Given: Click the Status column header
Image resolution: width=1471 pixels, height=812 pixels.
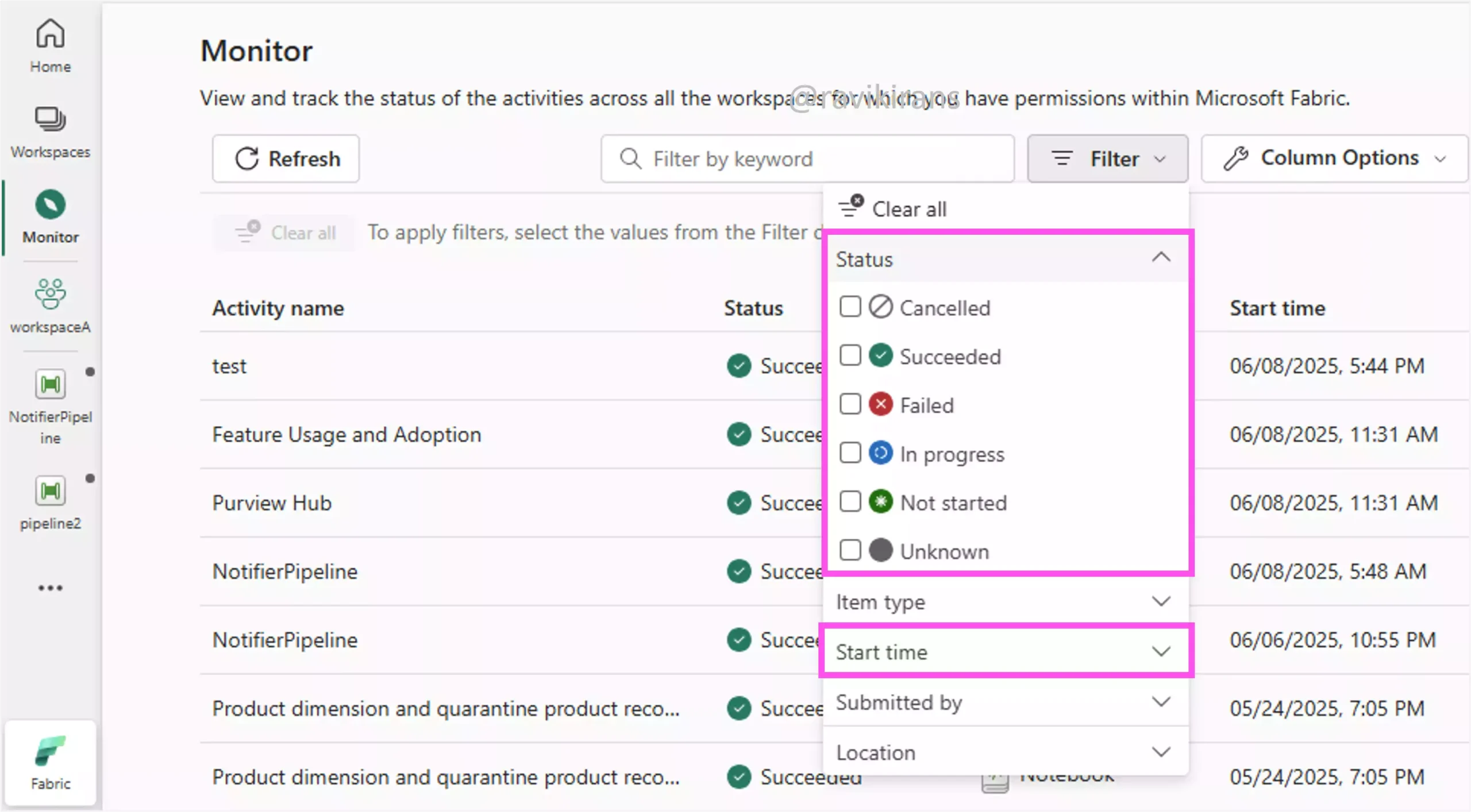Looking at the screenshot, I should [x=753, y=308].
